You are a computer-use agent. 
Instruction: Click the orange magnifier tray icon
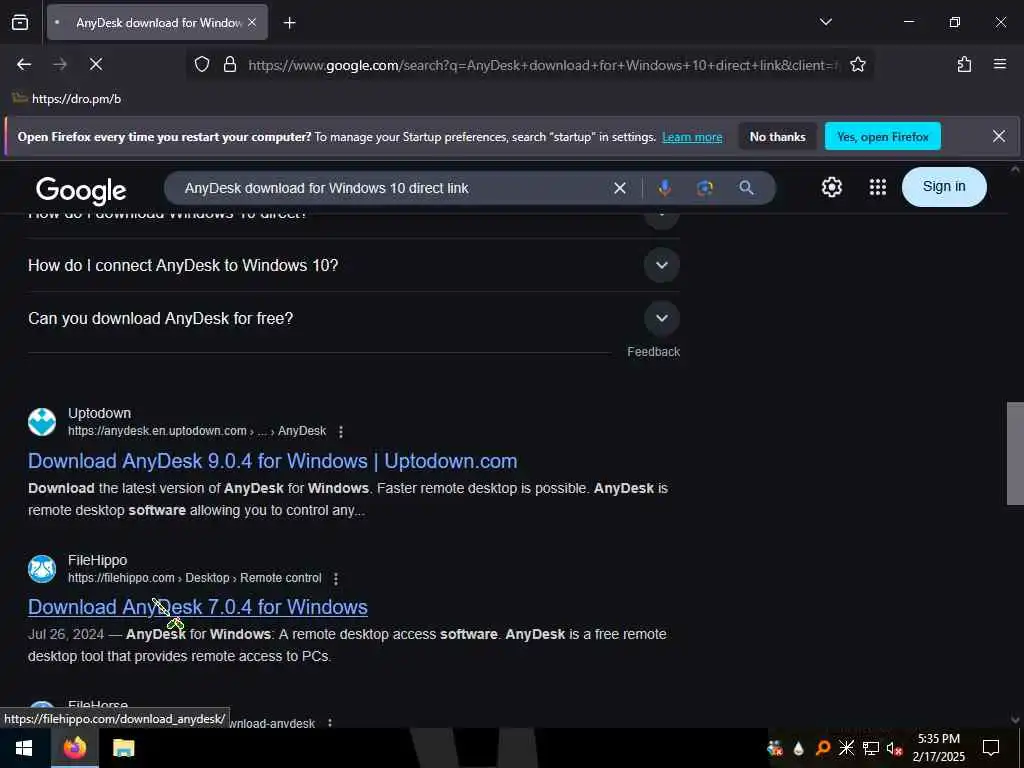pyautogui.click(x=823, y=748)
